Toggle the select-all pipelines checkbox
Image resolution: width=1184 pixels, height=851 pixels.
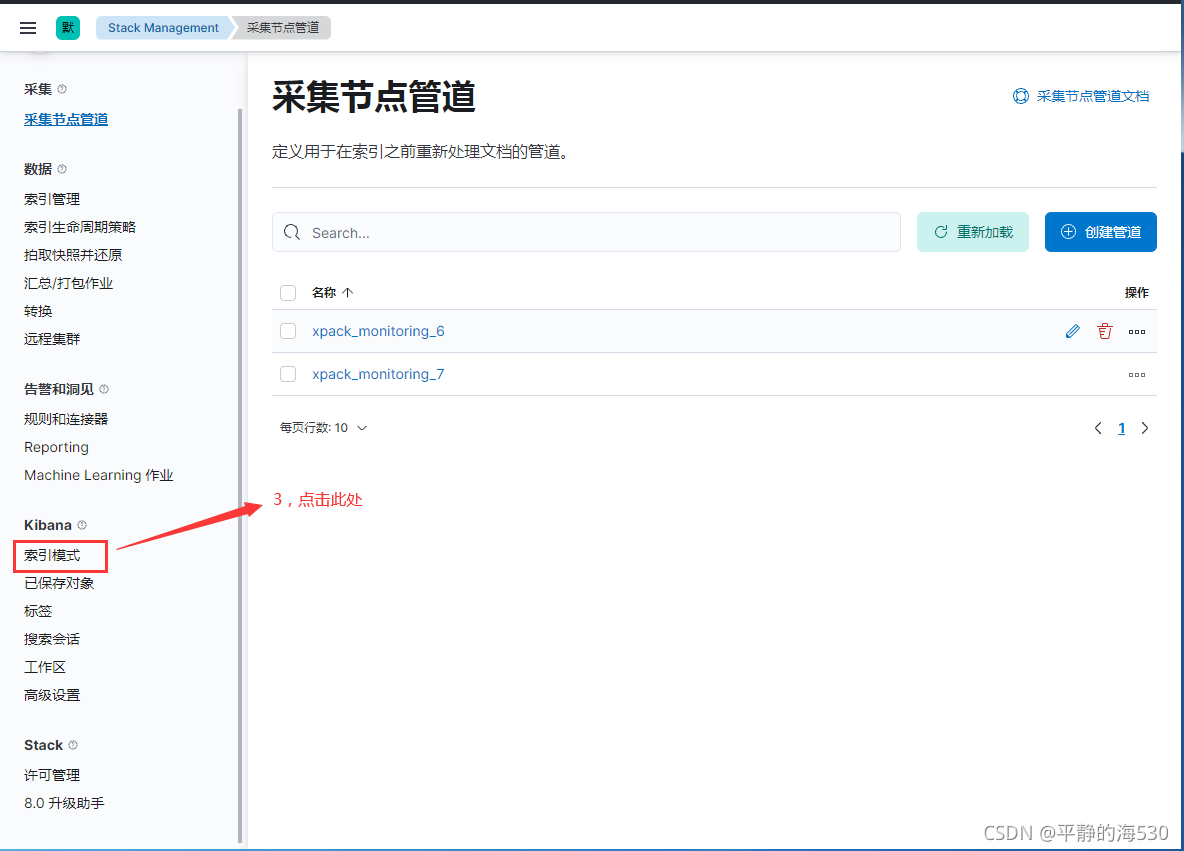pyautogui.click(x=288, y=293)
